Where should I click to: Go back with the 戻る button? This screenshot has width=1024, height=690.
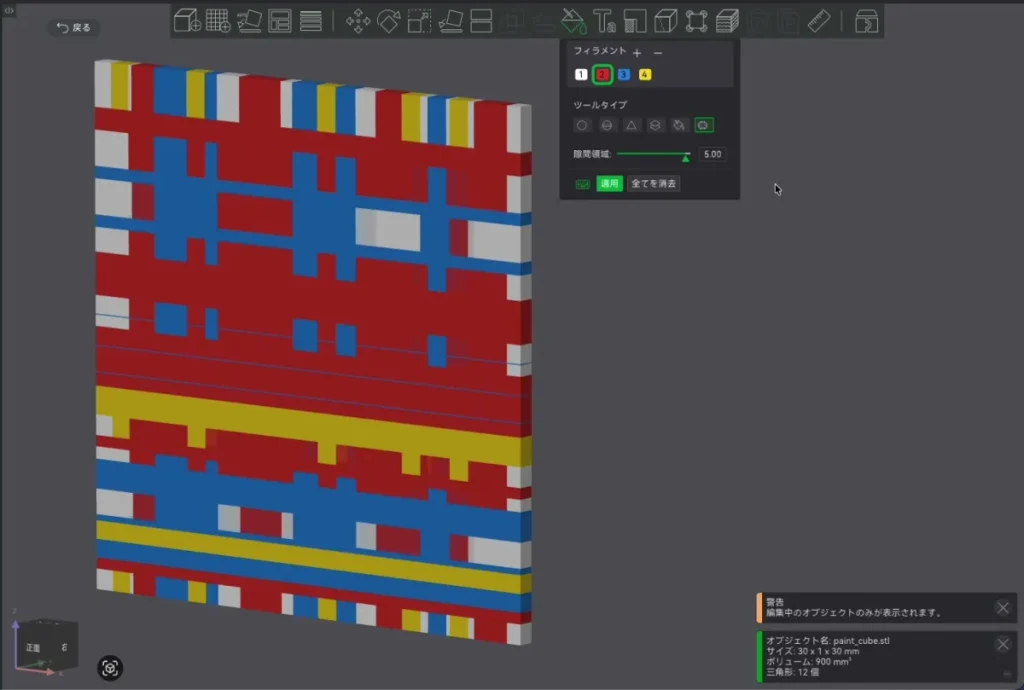click(x=74, y=27)
